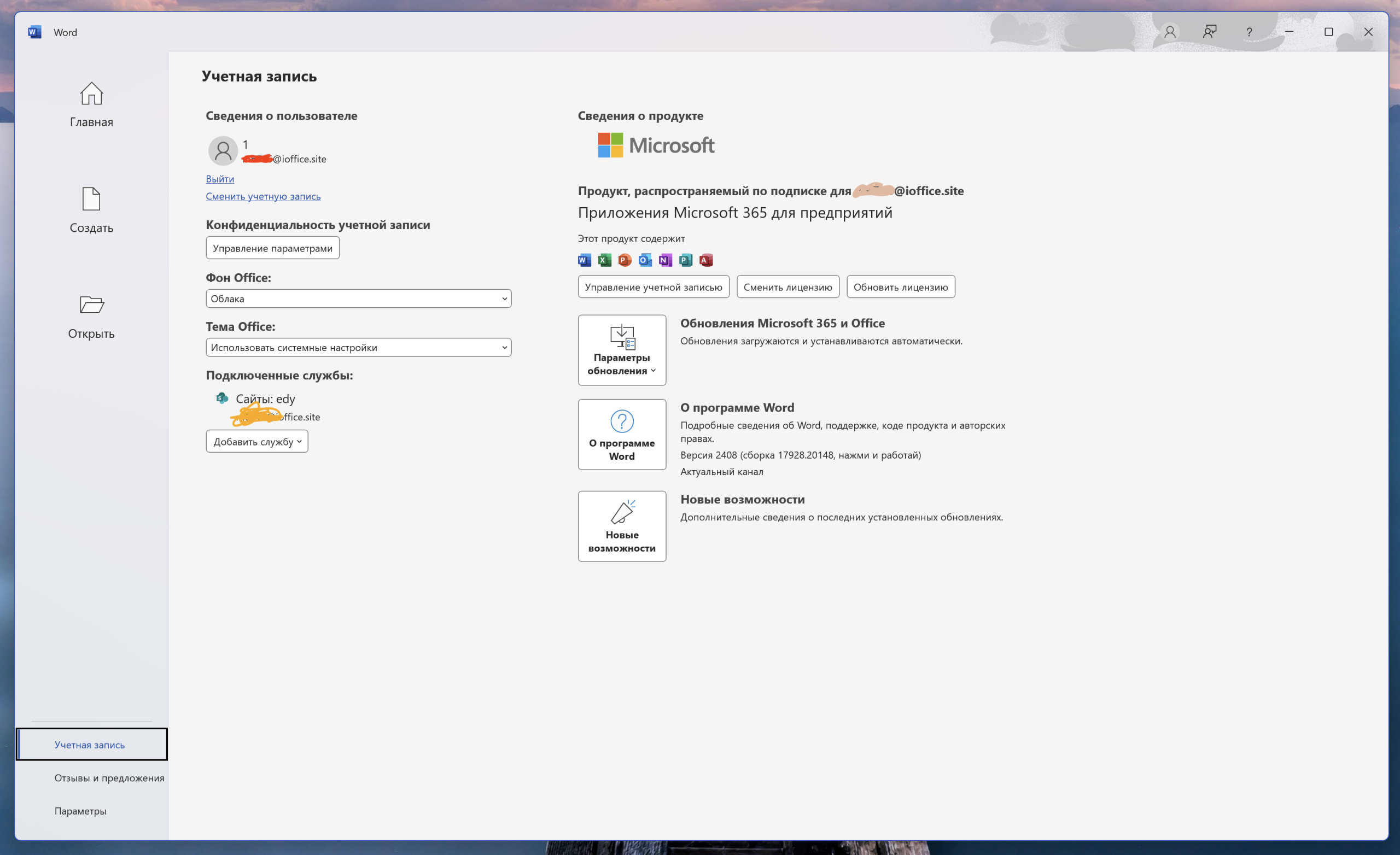Click Сменить учетную запись link

(263, 196)
